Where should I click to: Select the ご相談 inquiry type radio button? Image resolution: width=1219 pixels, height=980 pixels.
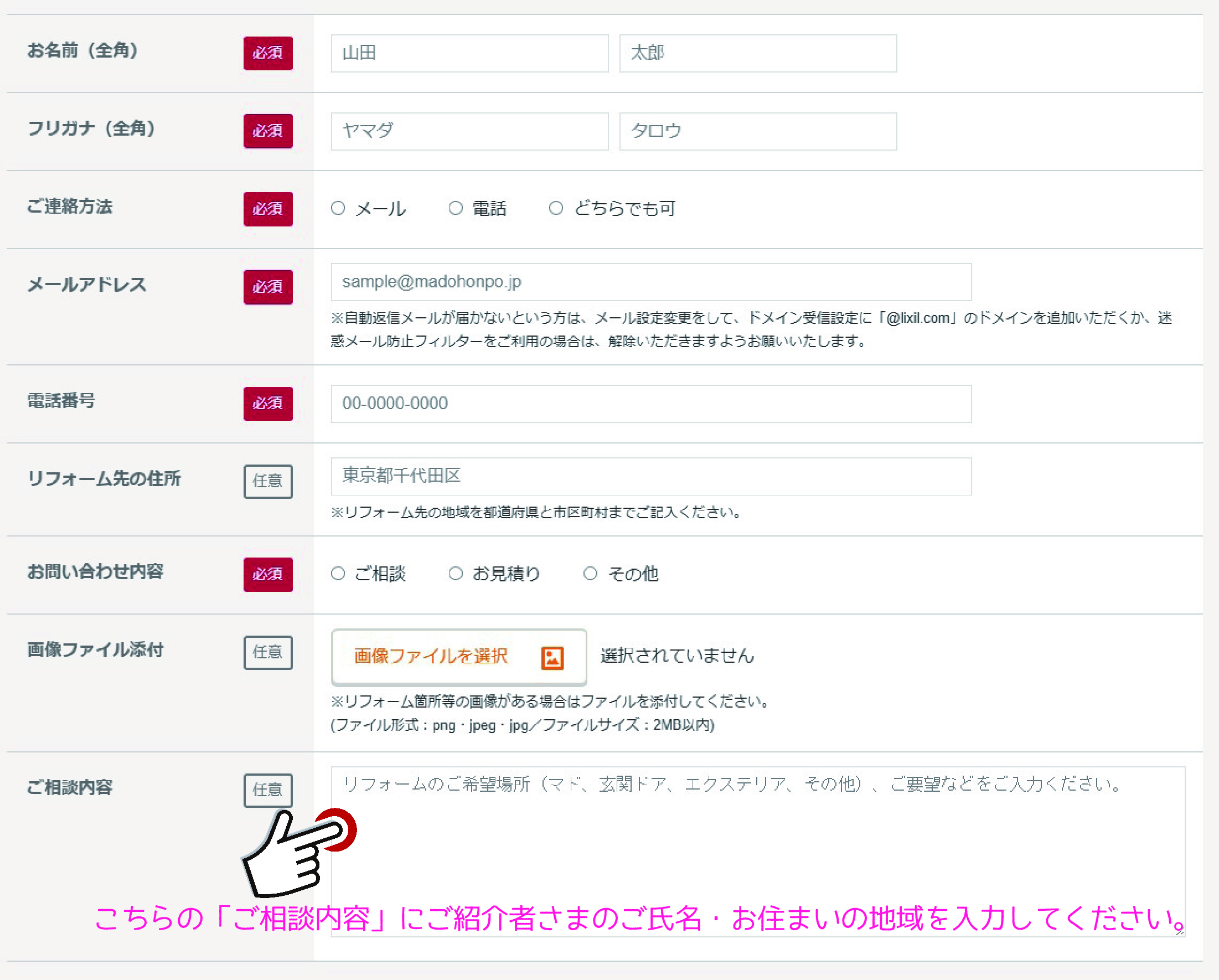338,574
